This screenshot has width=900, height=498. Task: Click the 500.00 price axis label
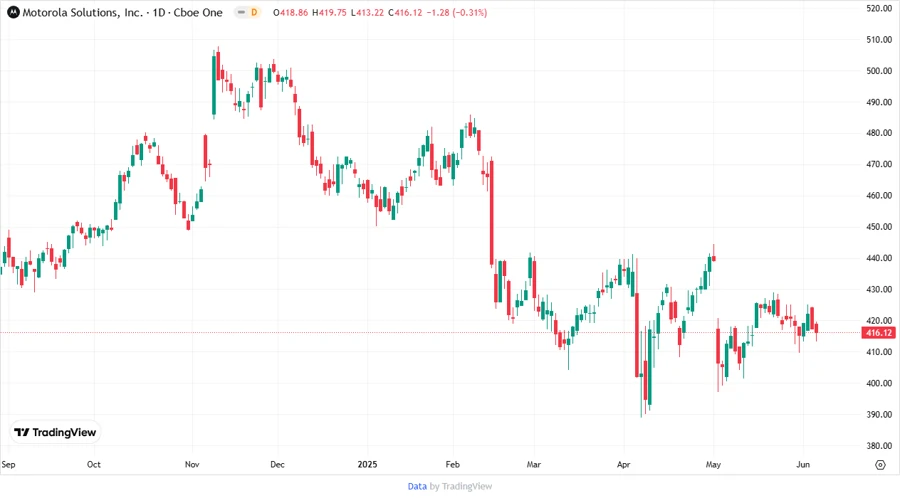[879, 71]
